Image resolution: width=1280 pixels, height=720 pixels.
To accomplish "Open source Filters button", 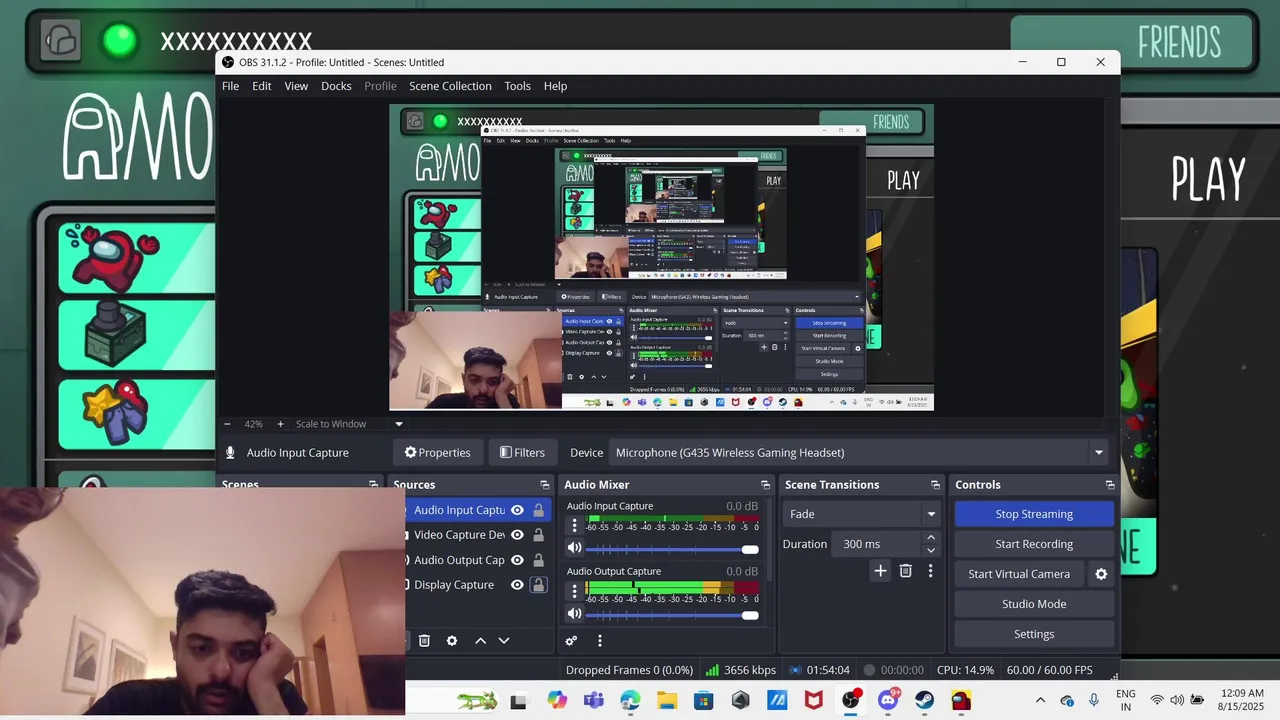I will [x=522, y=453].
